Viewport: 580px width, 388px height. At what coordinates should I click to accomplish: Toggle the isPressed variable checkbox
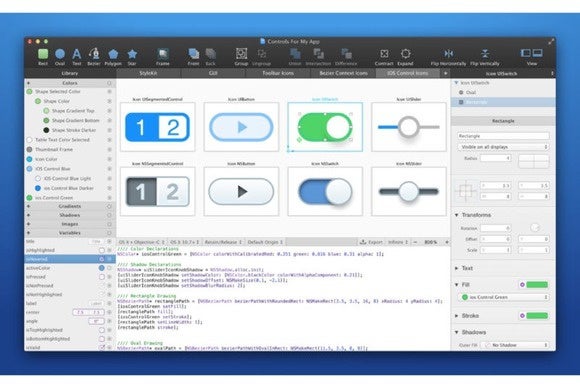101,277
